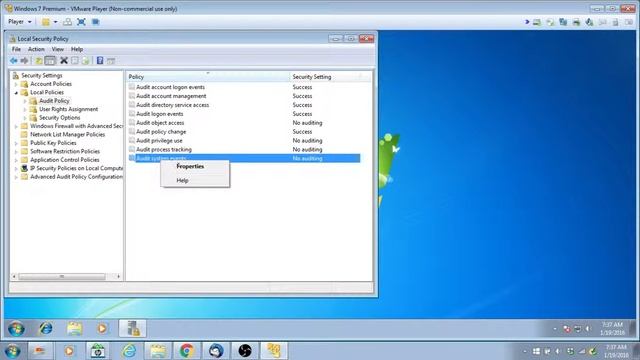Collapse Local Policies tree node
The image size is (640, 360).
coord(16,93)
